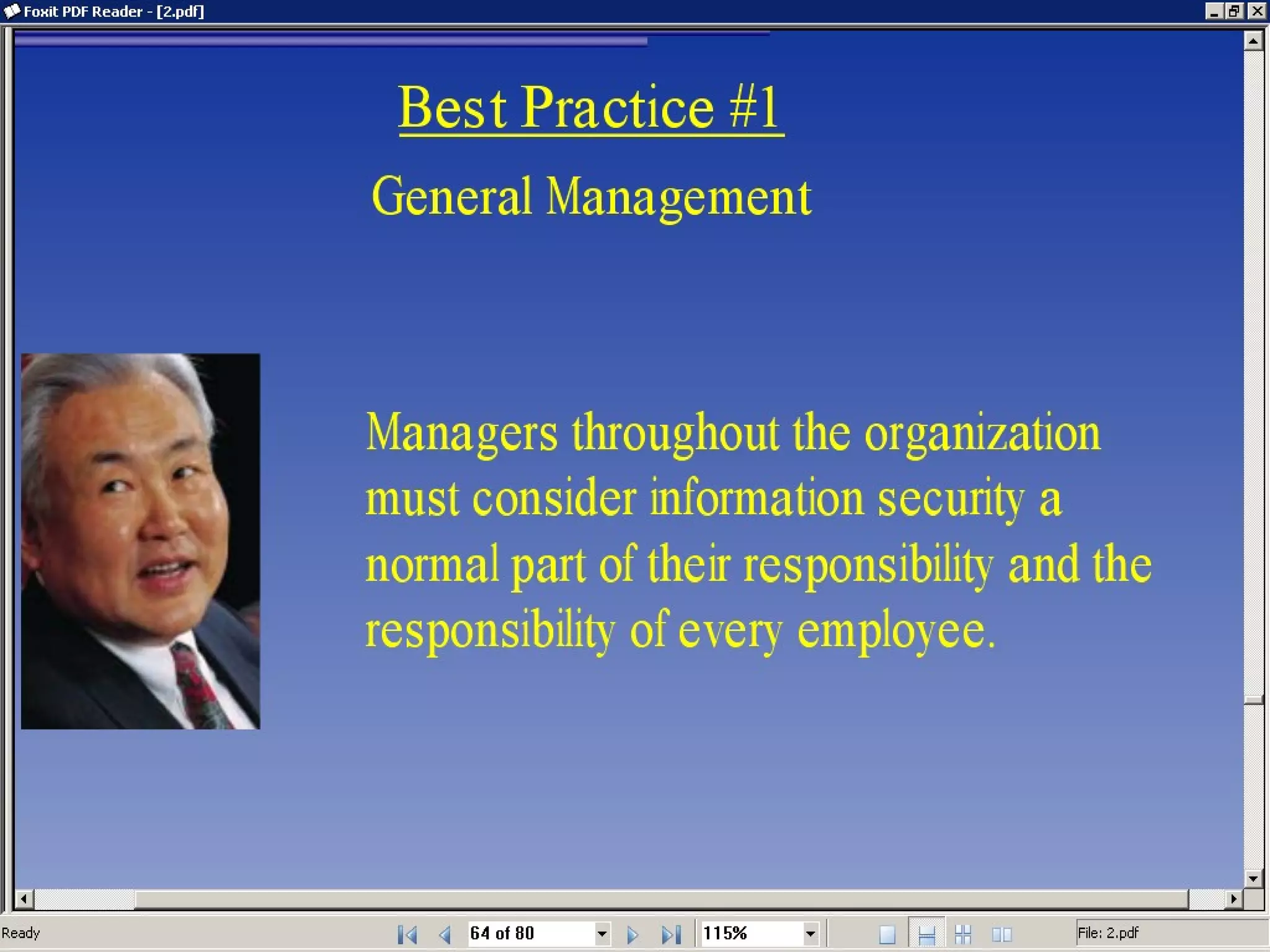The image size is (1270, 952).
Task: Click the manager photo on the slide
Action: point(141,541)
